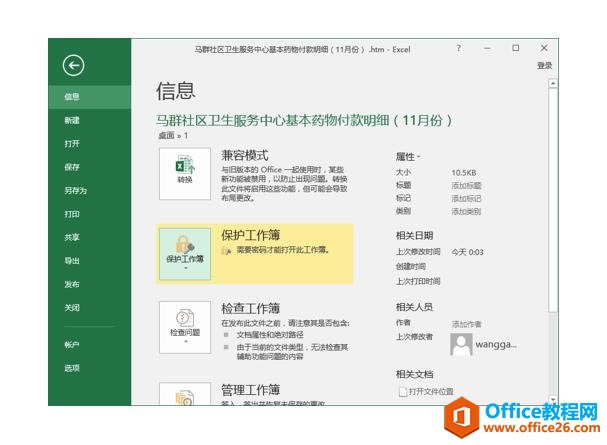Click 添加标题 to add a title
This screenshot has width=607, height=445.
tap(466, 186)
